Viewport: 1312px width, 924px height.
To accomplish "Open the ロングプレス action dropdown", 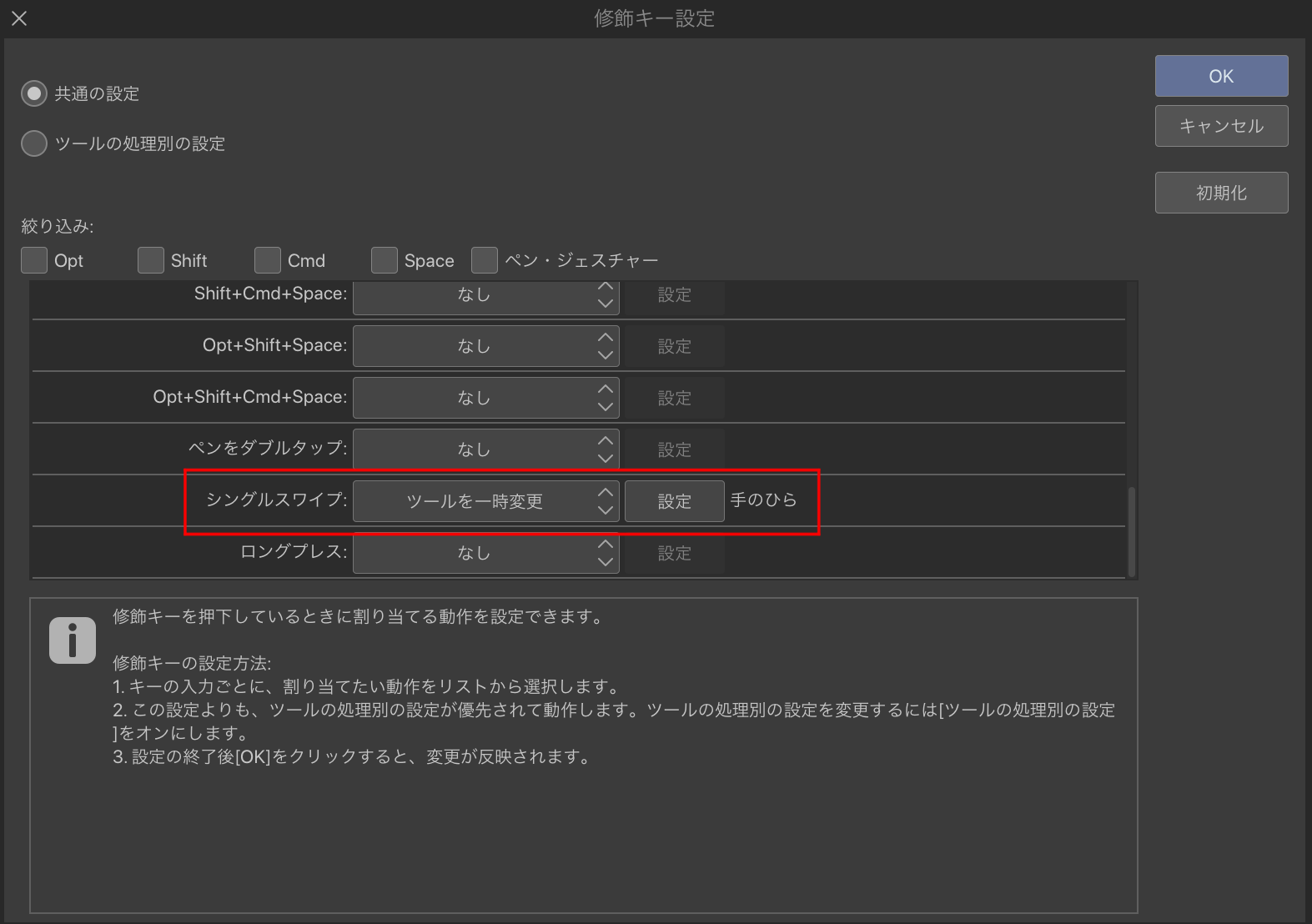I will pos(486,553).
